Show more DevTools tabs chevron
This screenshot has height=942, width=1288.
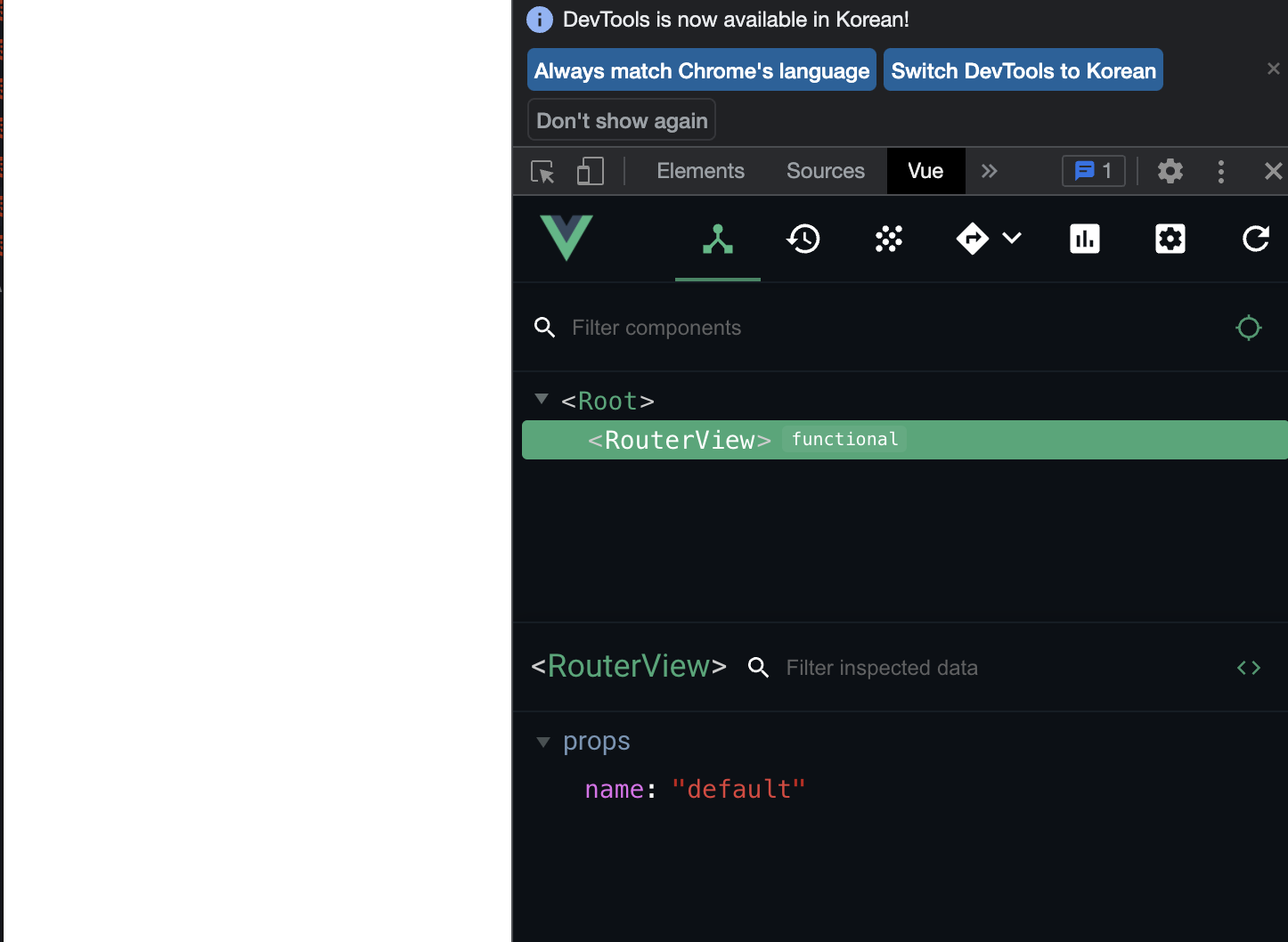[990, 171]
